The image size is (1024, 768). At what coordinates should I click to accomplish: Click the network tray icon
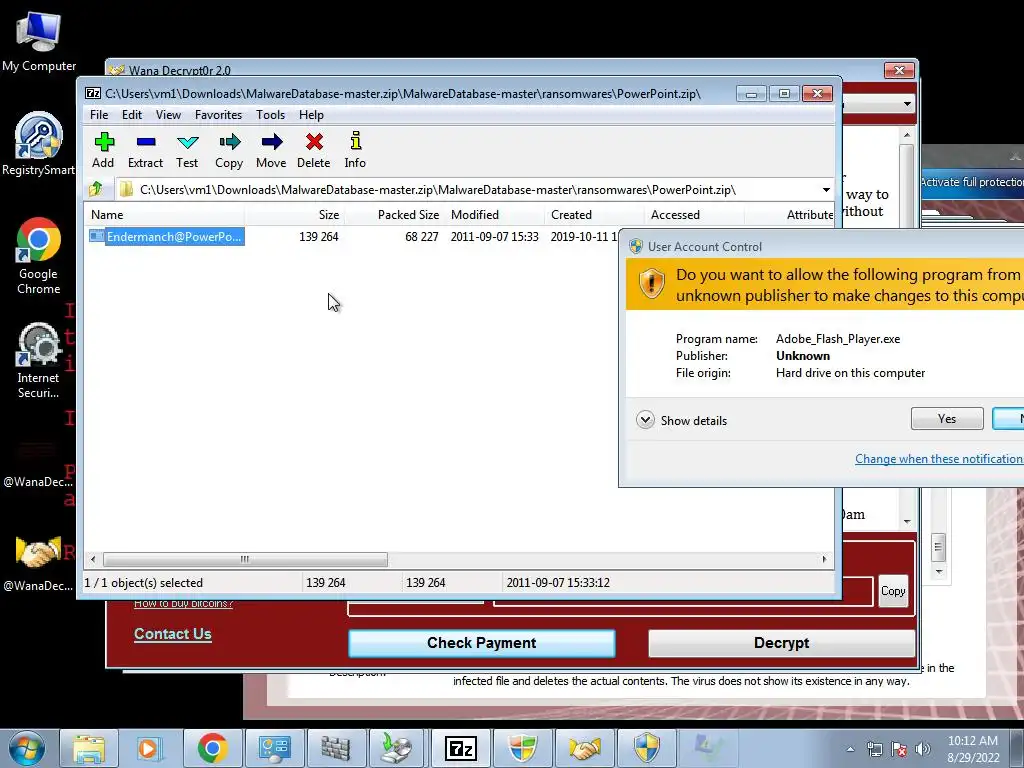click(x=874, y=749)
